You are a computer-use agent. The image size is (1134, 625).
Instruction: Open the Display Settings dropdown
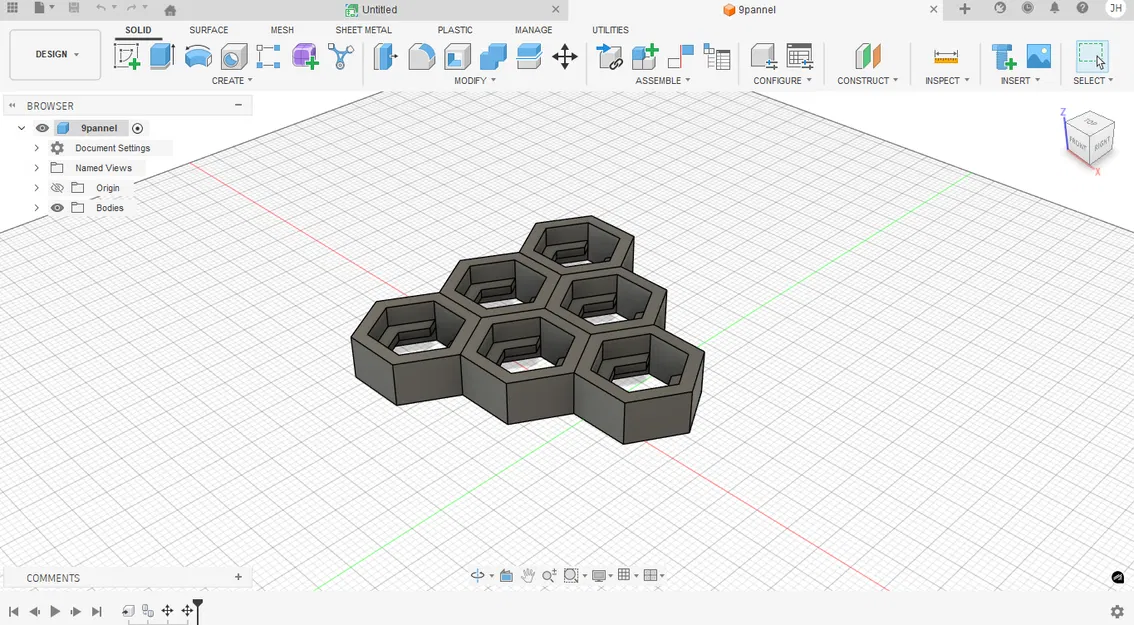pyautogui.click(x=600, y=575)
